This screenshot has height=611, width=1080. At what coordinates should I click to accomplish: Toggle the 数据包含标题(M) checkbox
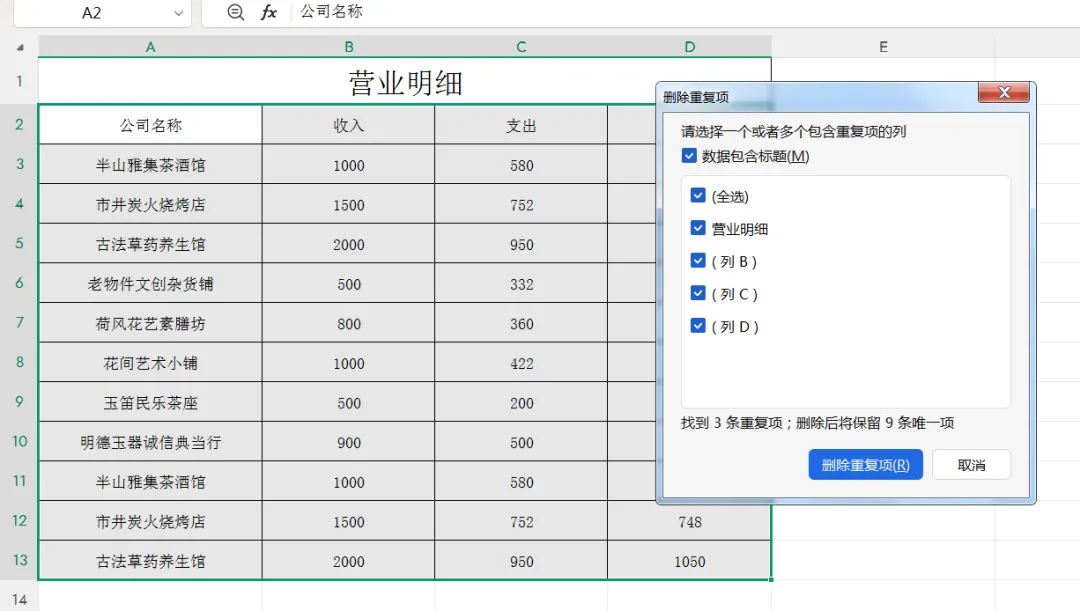click(689, 156)
